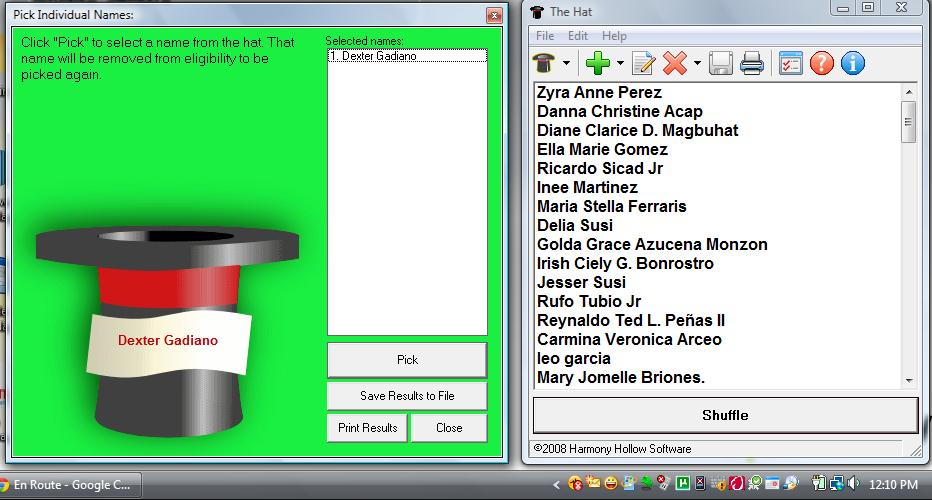Click the top hat pick icon in the toolbar
The height and width of the screenshot is (500, 932).
(544, 63)
